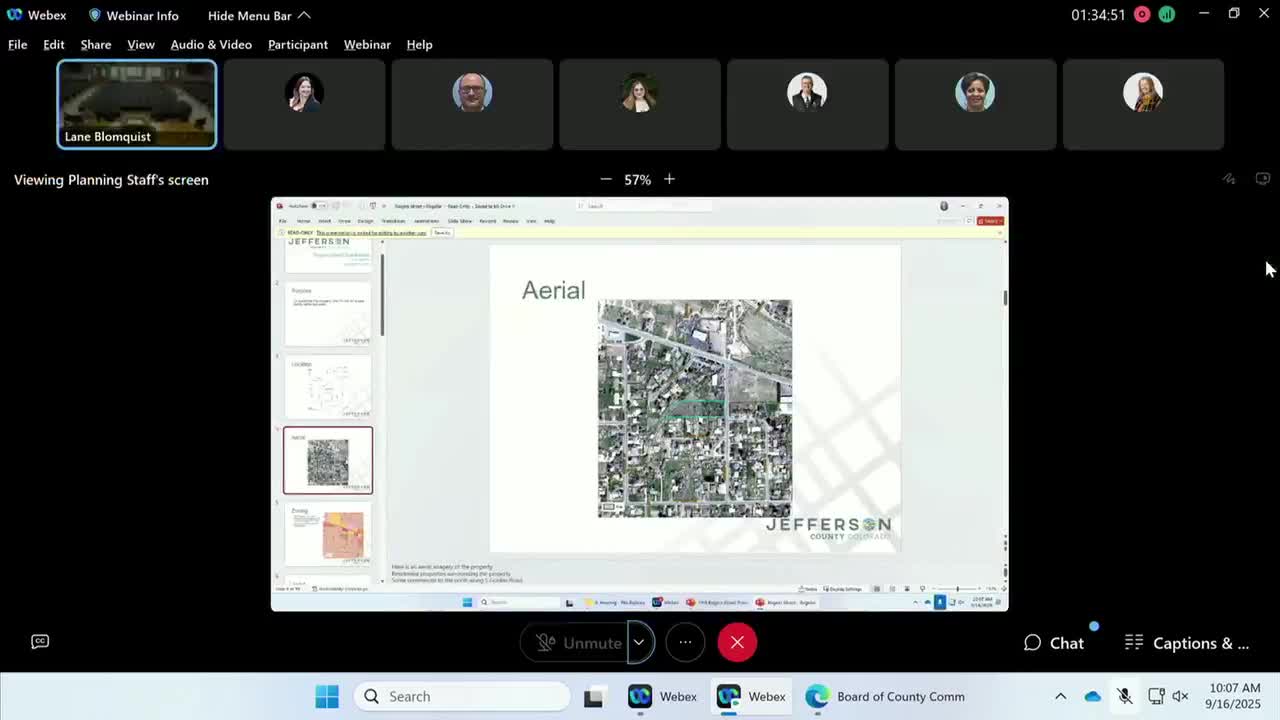Open the Participant menu

coord(297,44)
